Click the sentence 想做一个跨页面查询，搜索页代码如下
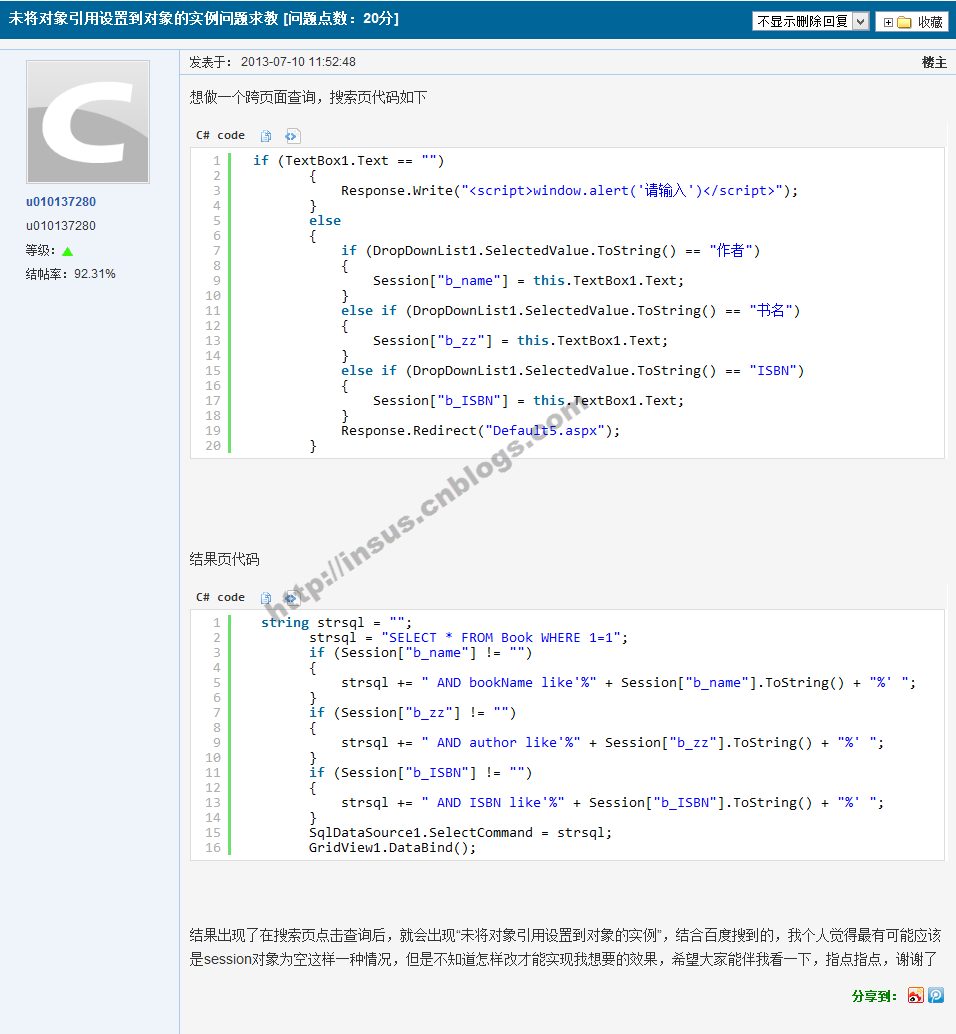The image size is (956, 1034). (308, 98)
